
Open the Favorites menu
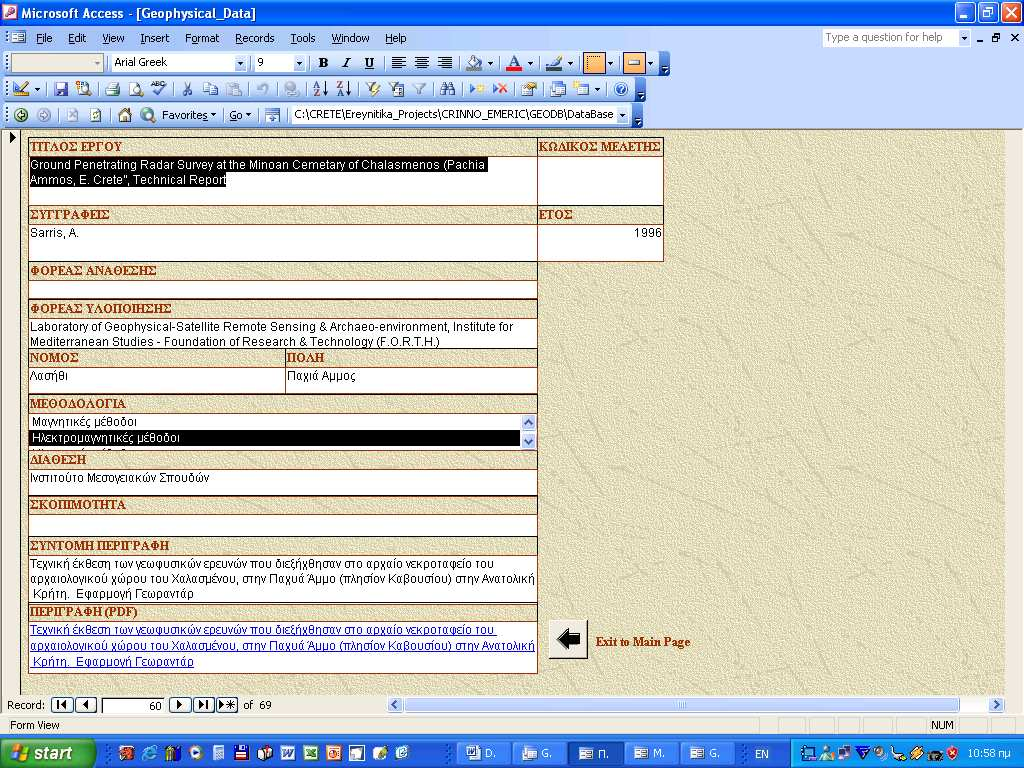click(x=188, y=115)
